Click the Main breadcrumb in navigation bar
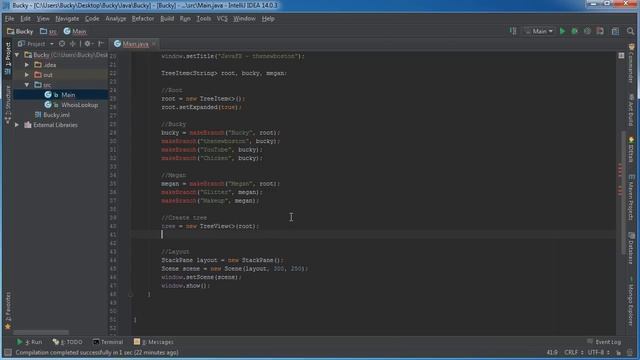The width and height of the screenshot is (640, 360). click(75, 31)
